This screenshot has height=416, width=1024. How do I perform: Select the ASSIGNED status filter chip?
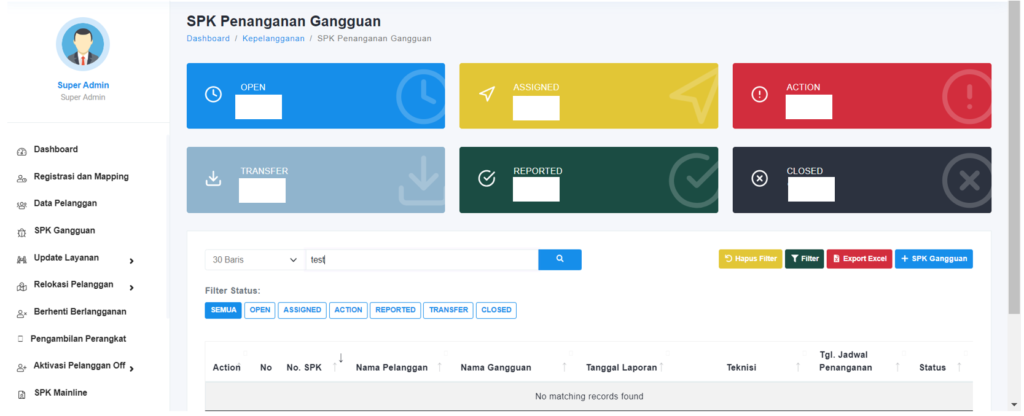[302, 310]
